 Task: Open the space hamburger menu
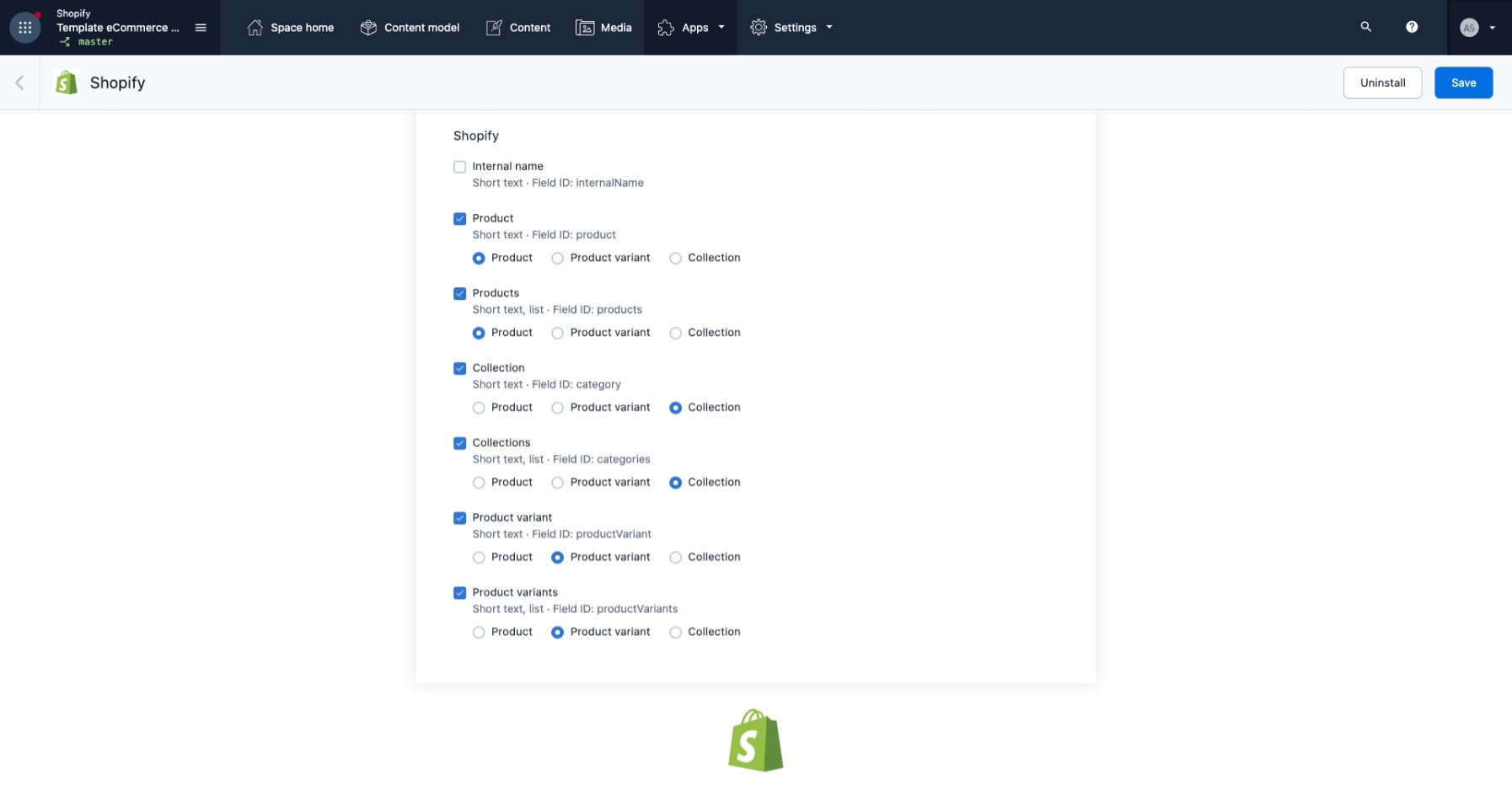click(201, 28)
